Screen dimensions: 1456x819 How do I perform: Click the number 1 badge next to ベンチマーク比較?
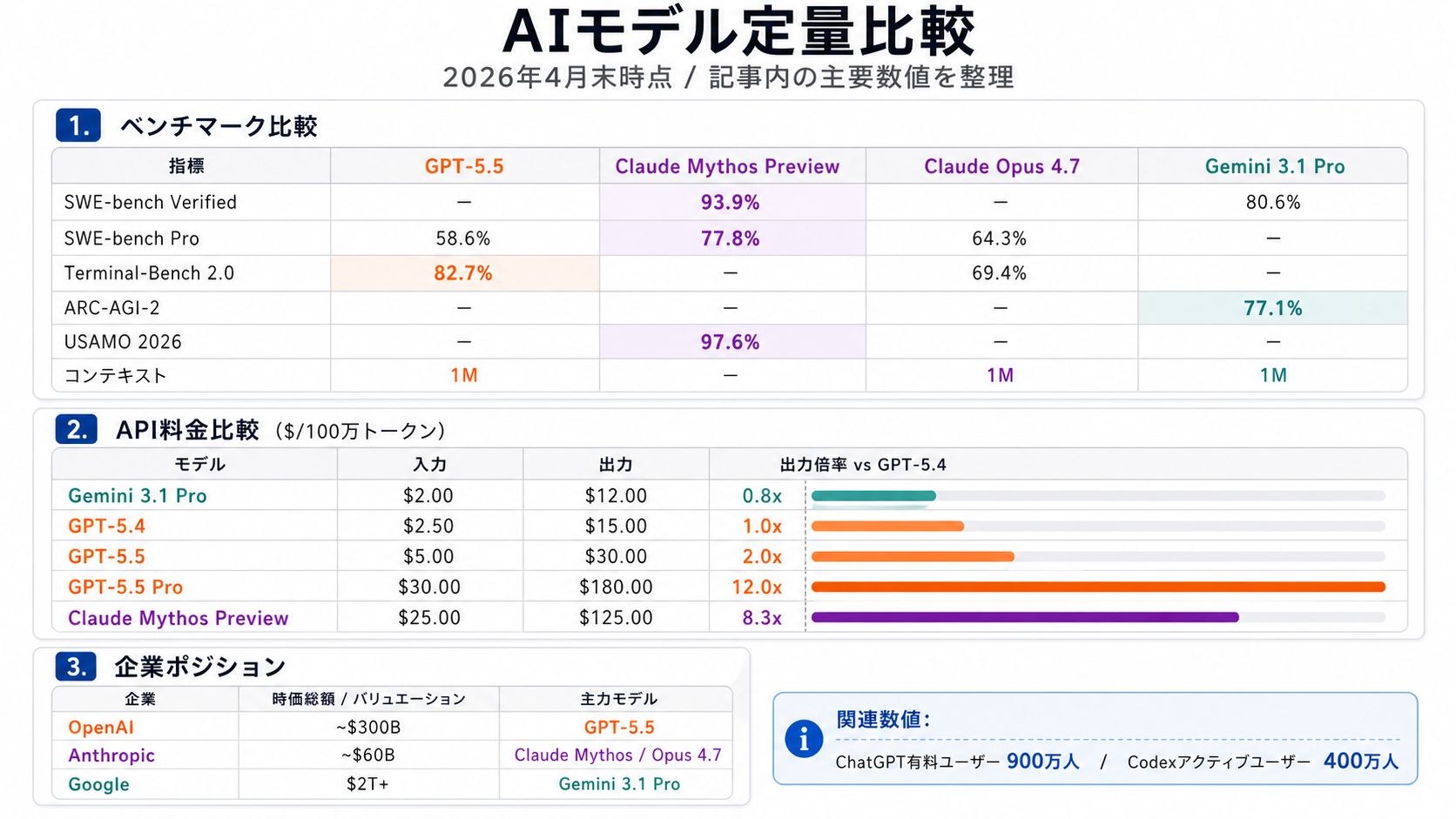[x=78, y=125]
